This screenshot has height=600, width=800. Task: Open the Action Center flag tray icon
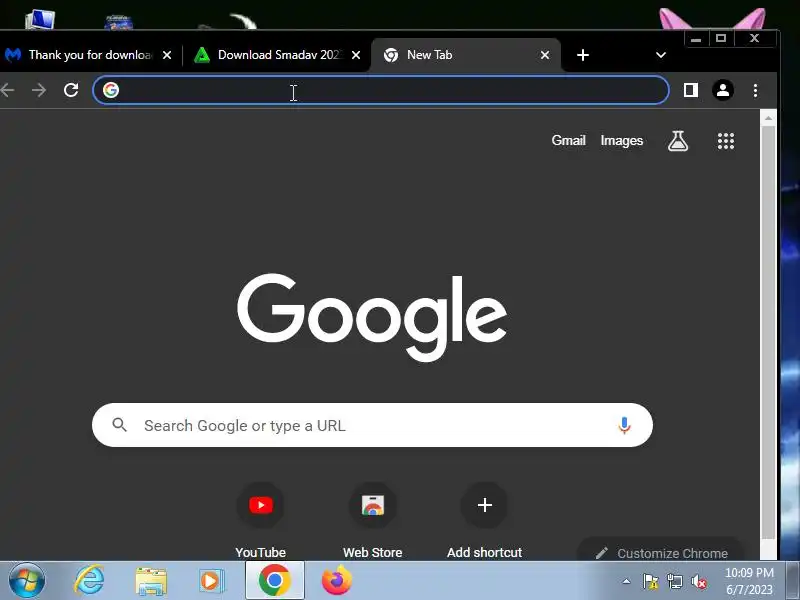[651, 581]
